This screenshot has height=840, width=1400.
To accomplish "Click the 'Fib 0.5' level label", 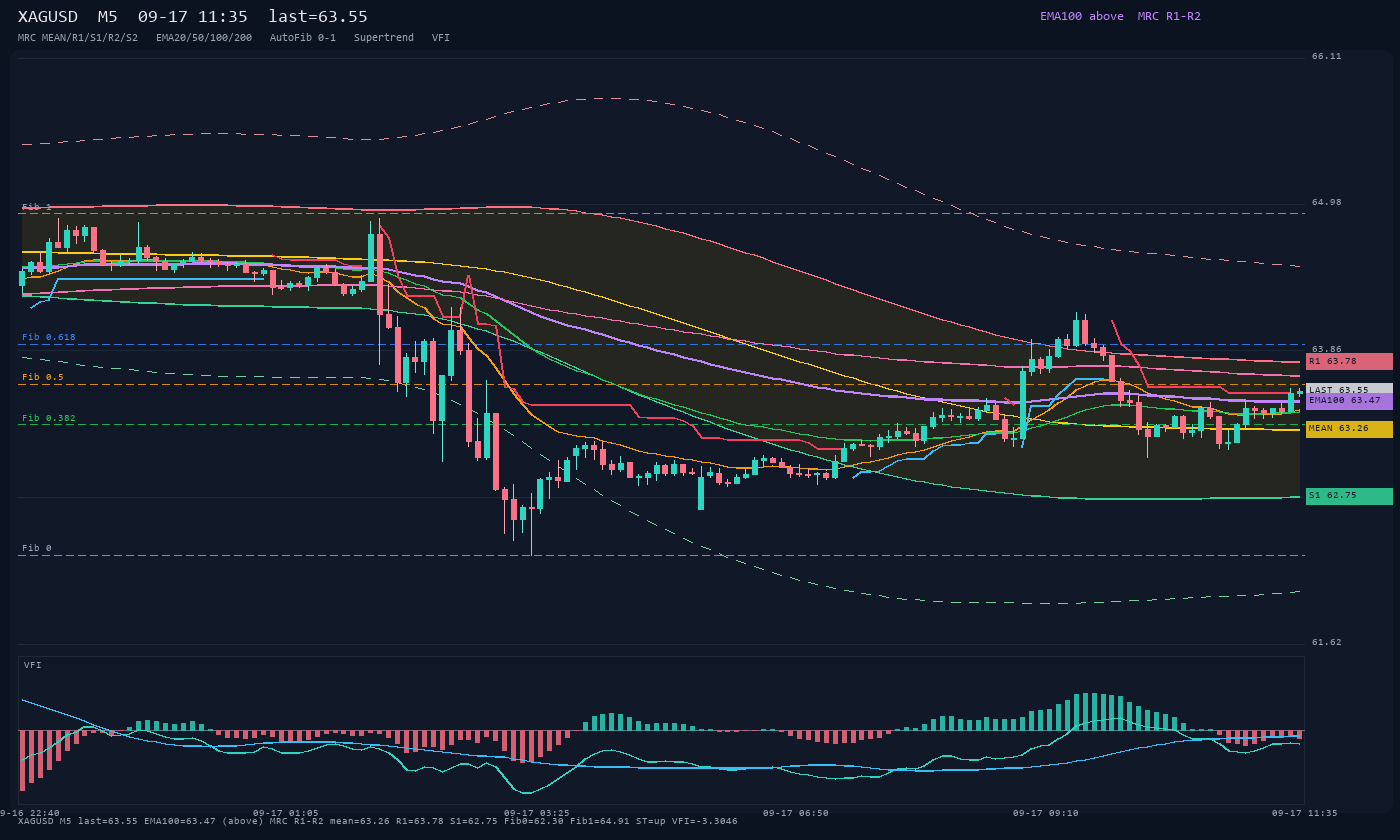I will coord(43,377).
